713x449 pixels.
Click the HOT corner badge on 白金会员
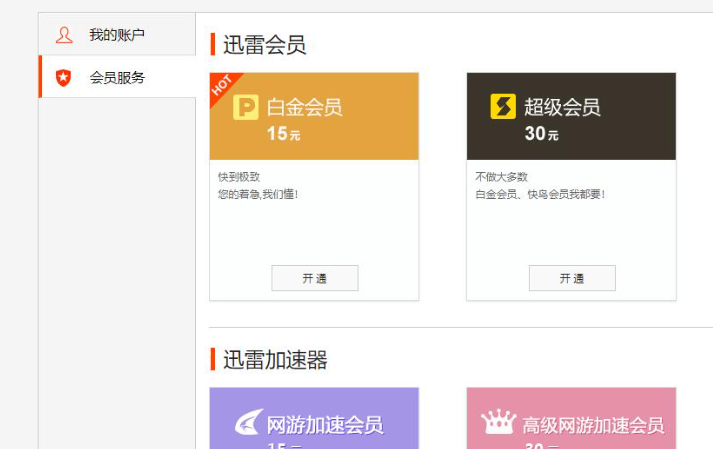point(222,85)
